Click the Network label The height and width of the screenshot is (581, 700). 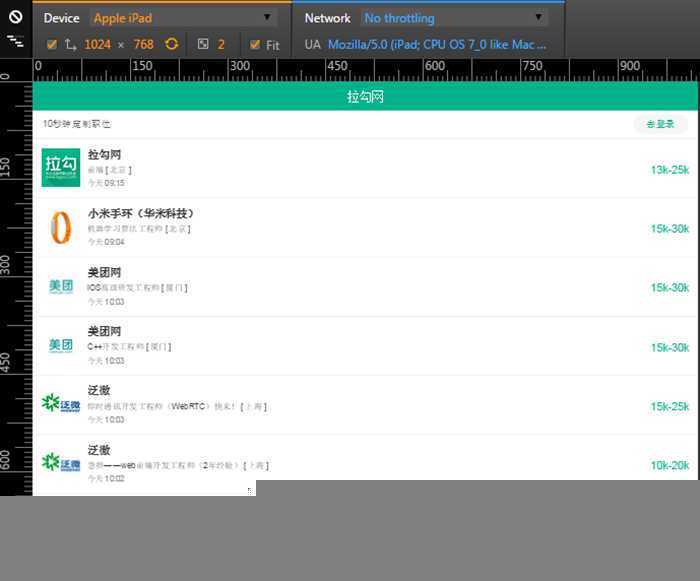point(327,18)
